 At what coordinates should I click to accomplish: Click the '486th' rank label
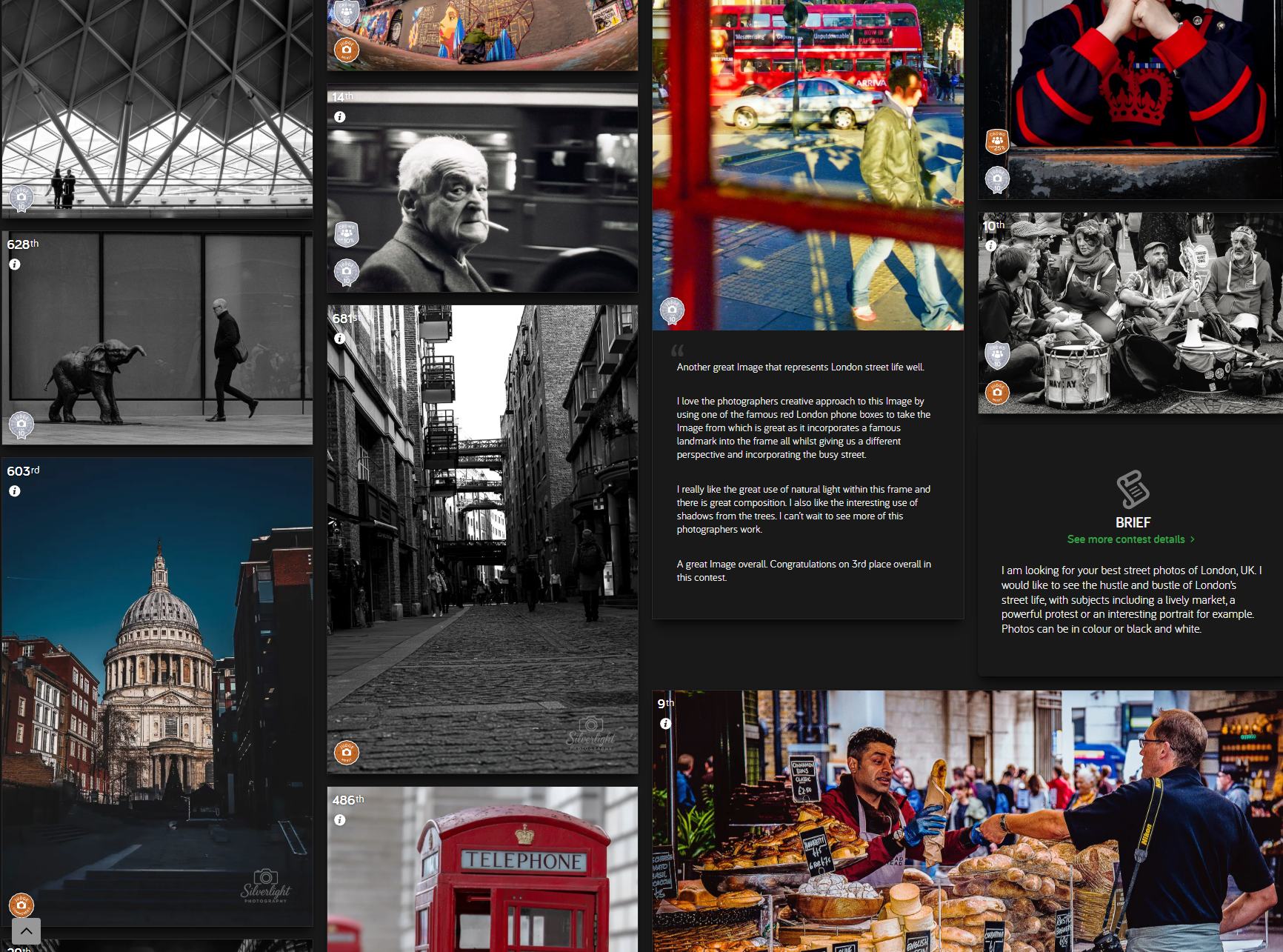tap(348, 800)
